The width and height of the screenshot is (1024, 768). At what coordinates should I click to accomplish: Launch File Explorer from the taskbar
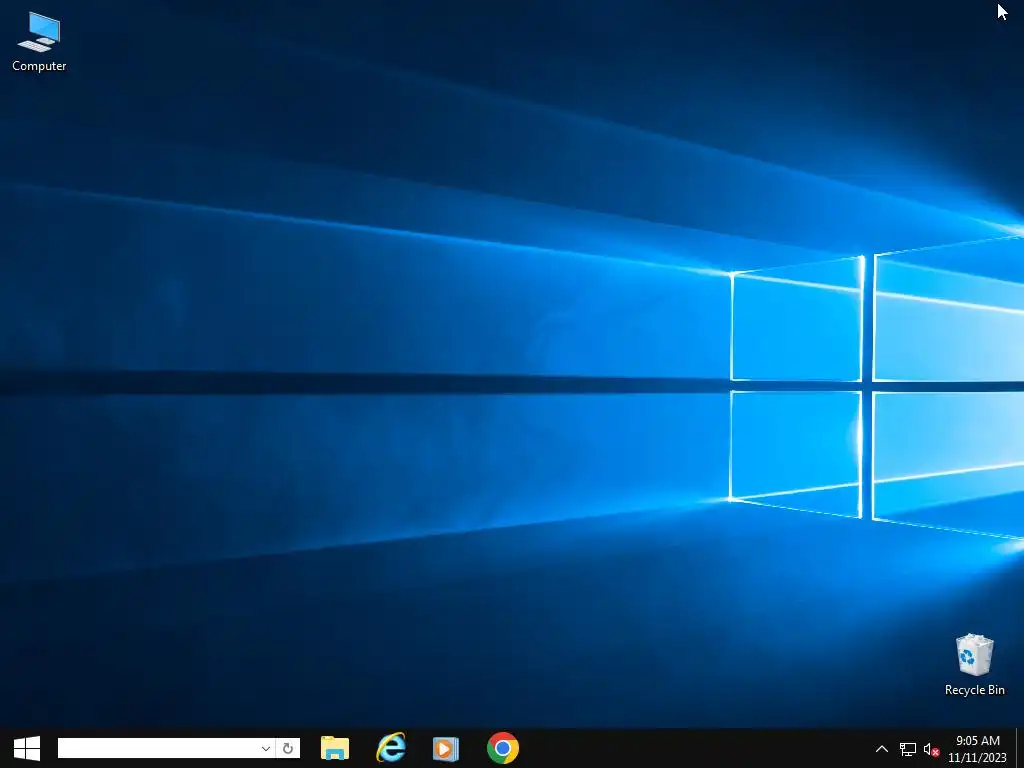coord(335,748)
